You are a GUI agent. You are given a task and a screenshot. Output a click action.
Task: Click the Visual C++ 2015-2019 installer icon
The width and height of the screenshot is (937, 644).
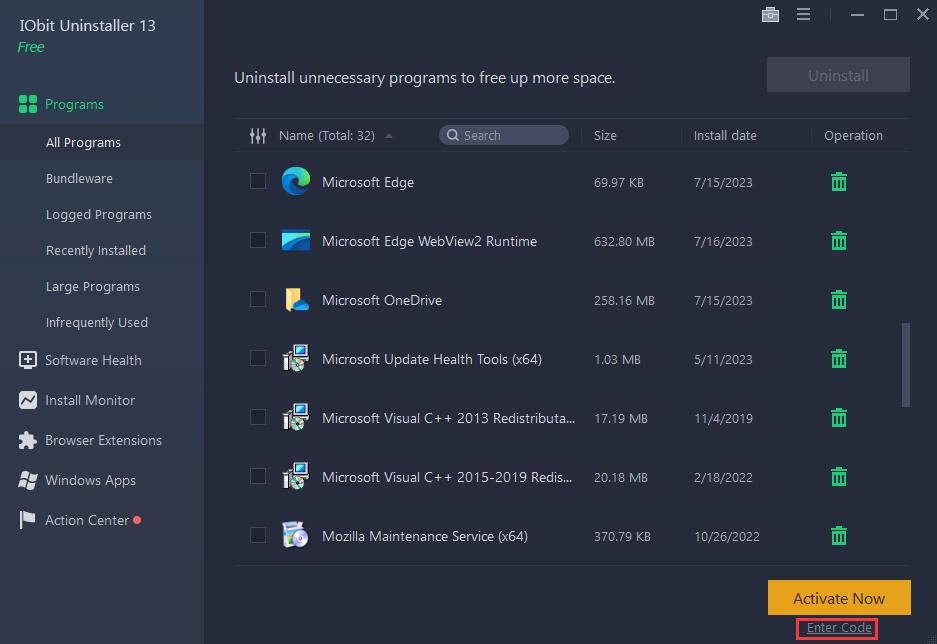point(296,476)
